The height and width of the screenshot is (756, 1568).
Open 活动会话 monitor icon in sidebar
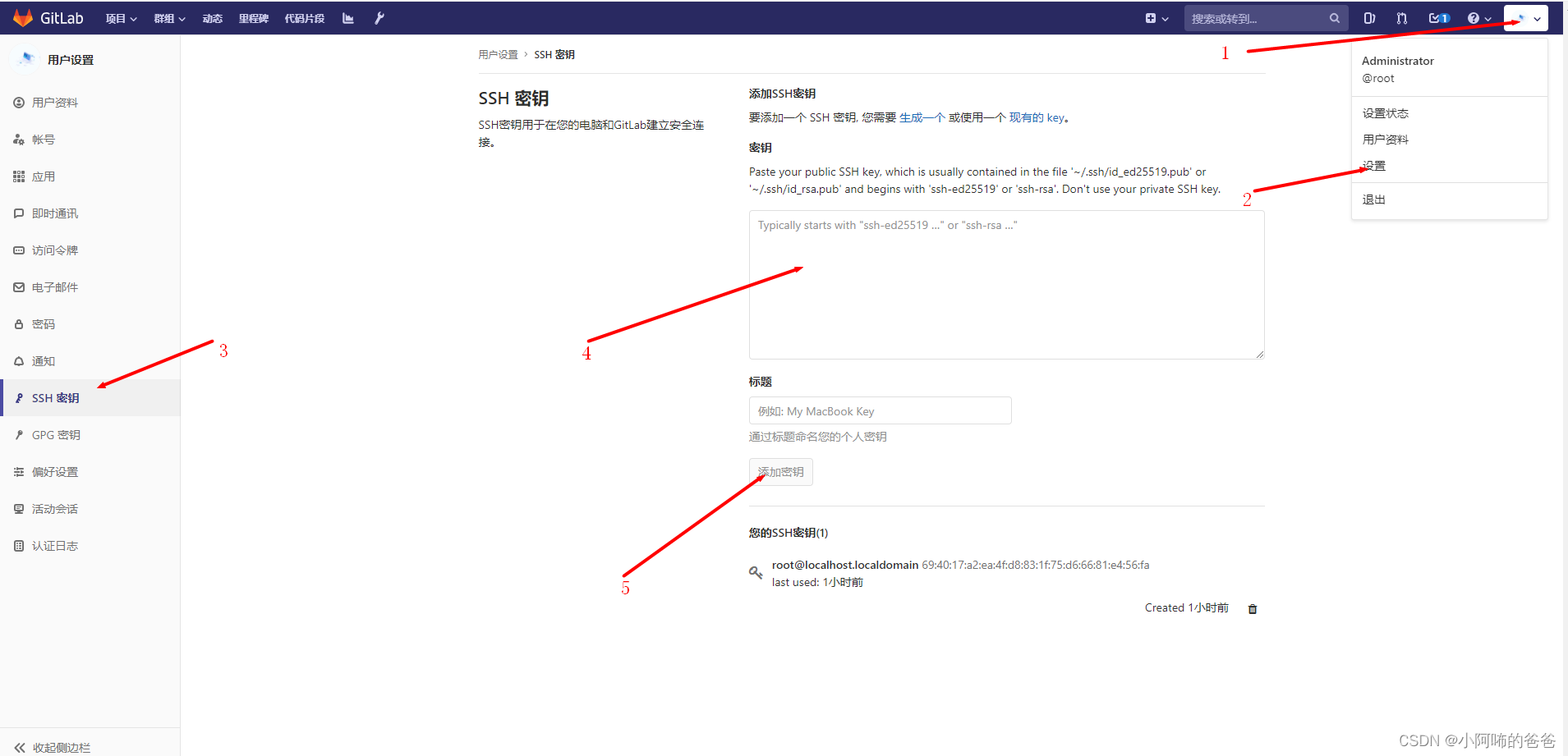click(x=19, y=509)
